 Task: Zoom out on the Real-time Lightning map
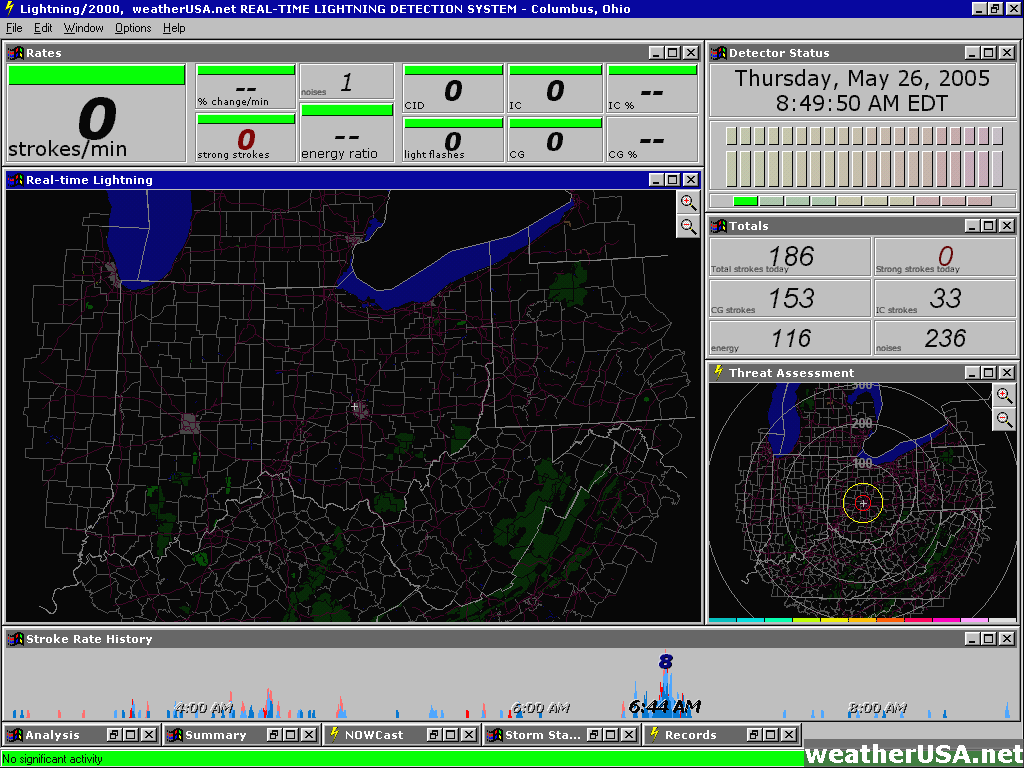coord(688,226)
